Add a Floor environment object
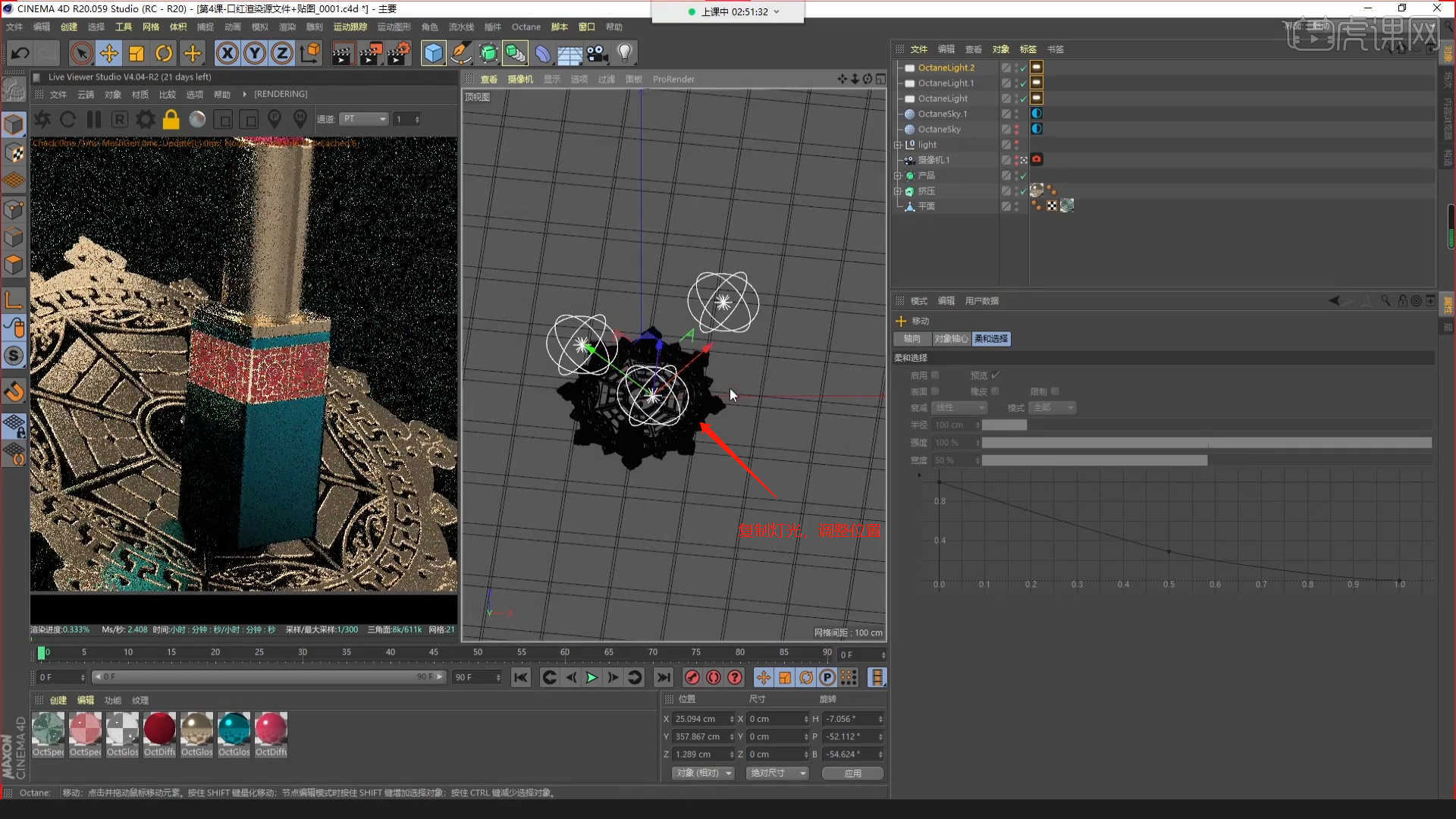The image size is (1456, 819). point(570,53)
